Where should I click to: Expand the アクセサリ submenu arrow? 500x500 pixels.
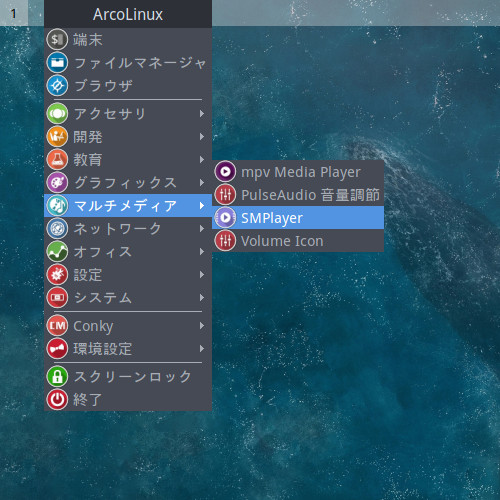point(202,114)
